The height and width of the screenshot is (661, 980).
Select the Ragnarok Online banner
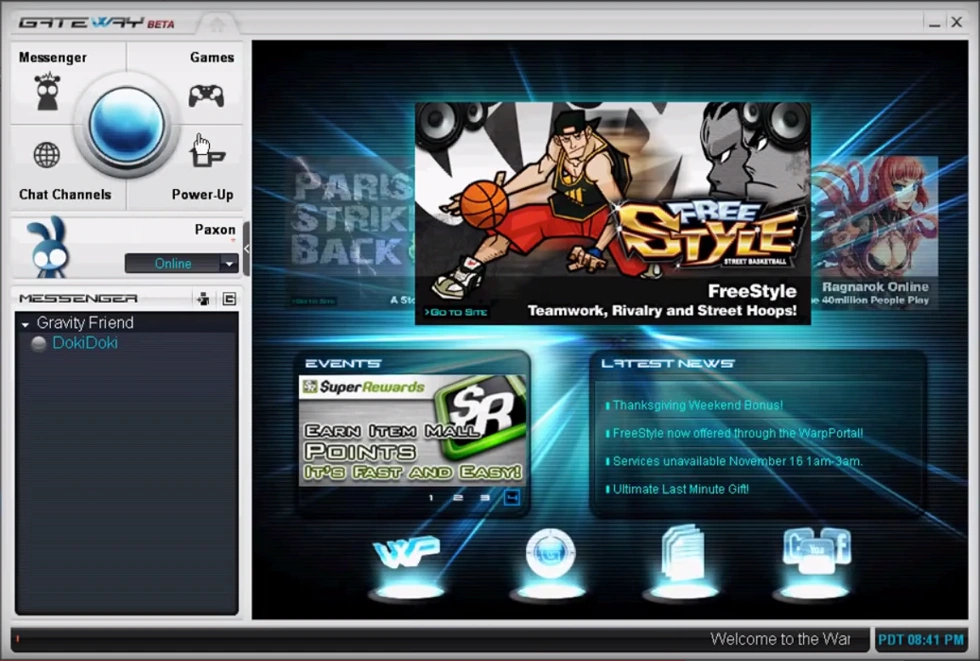coord(874,231)
